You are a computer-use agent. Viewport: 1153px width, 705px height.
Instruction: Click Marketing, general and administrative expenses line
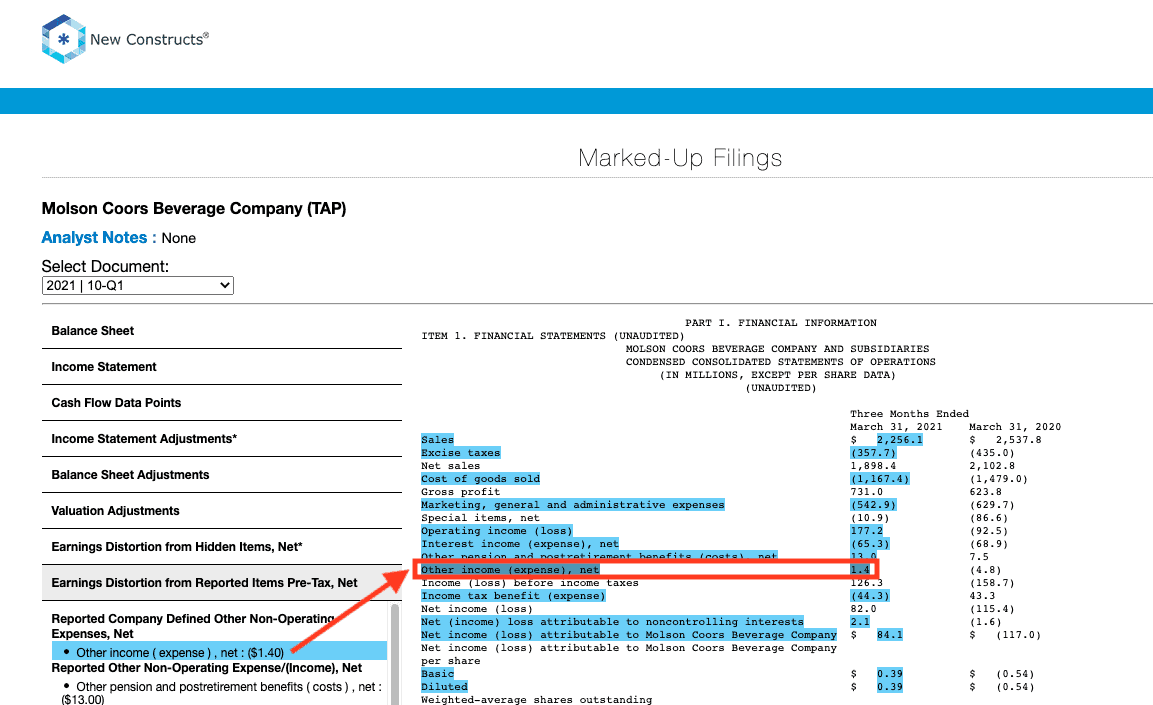click(573, 505)
